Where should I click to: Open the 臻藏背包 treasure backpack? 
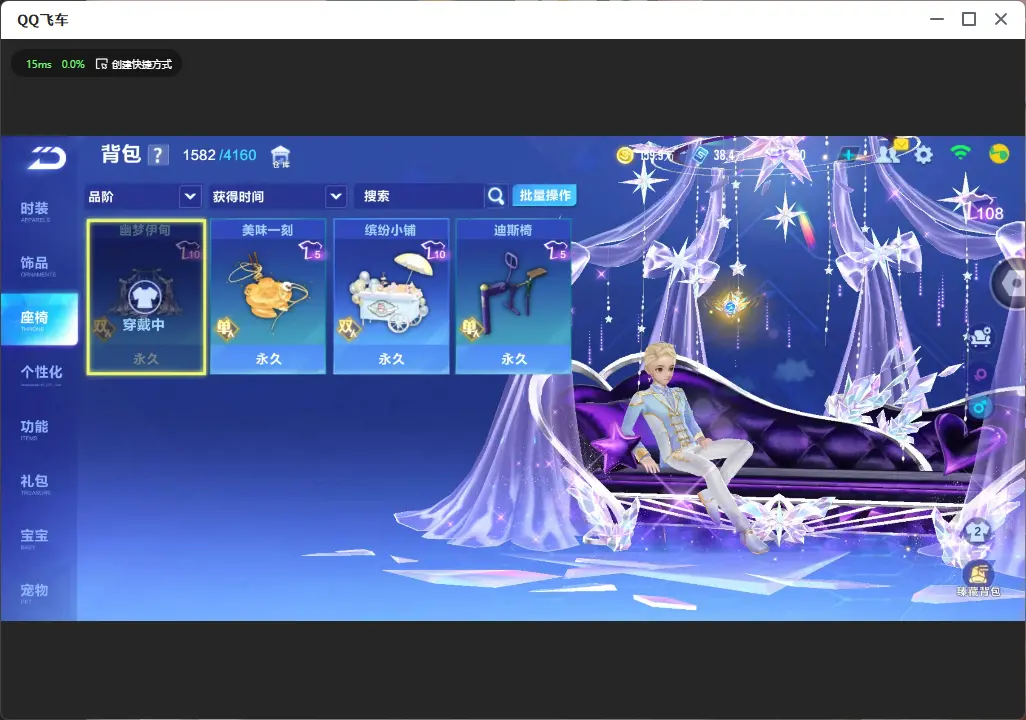[x=978, y=579]
